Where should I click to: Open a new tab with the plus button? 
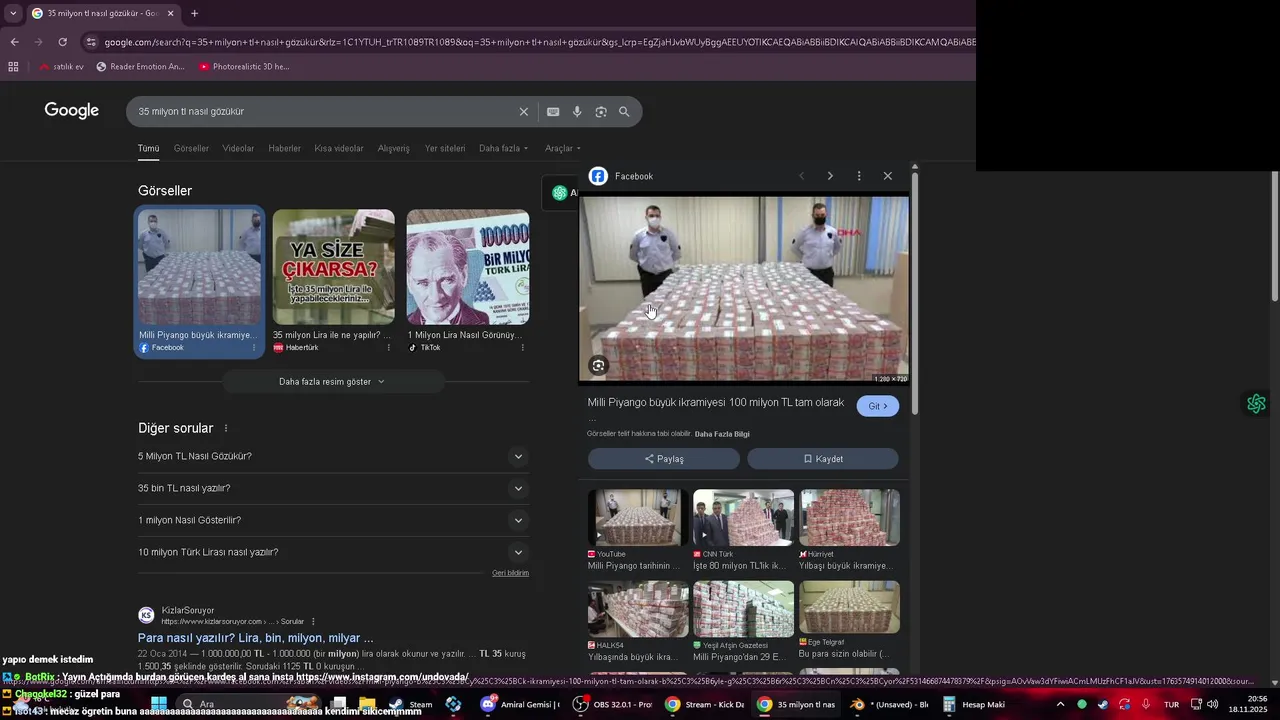click(194, 13)
